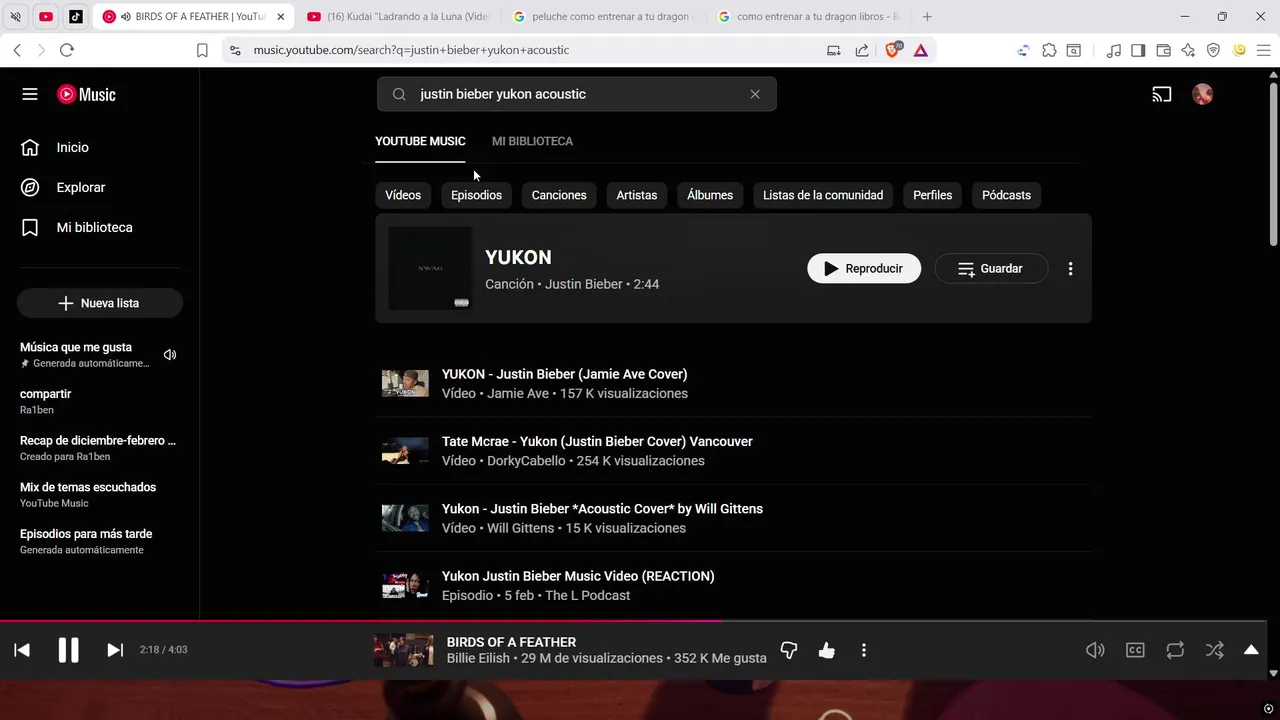
Task: Toggle repeat mode in the player bar
Action: point(1175,650)
